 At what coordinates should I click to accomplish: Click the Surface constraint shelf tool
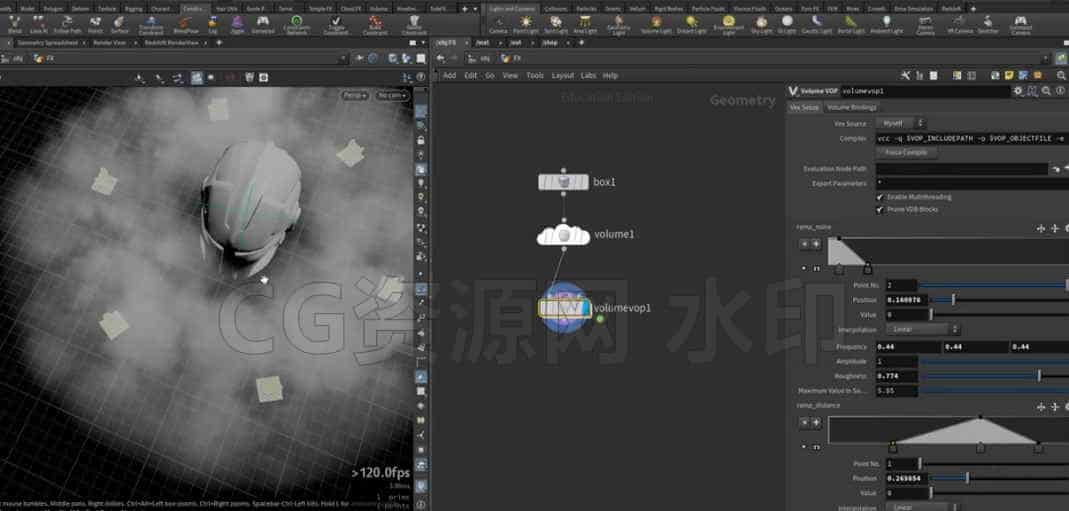120,25
